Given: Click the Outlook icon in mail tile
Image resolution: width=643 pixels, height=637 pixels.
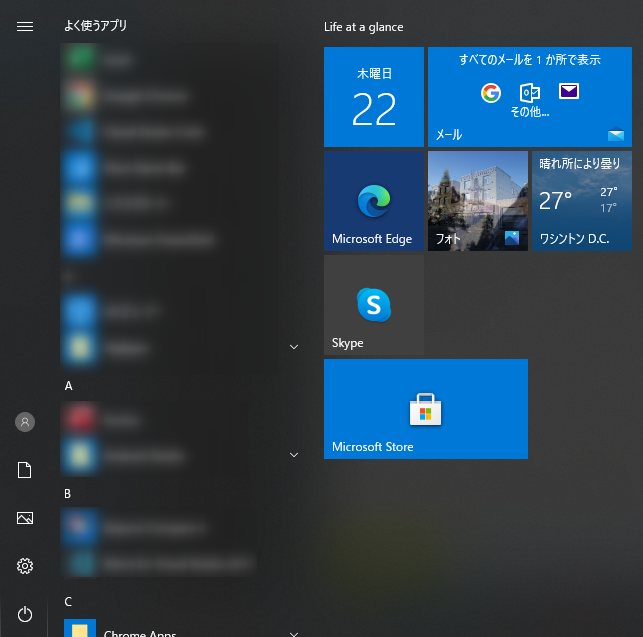Looking at the screenshot, I should coord(529,93).
